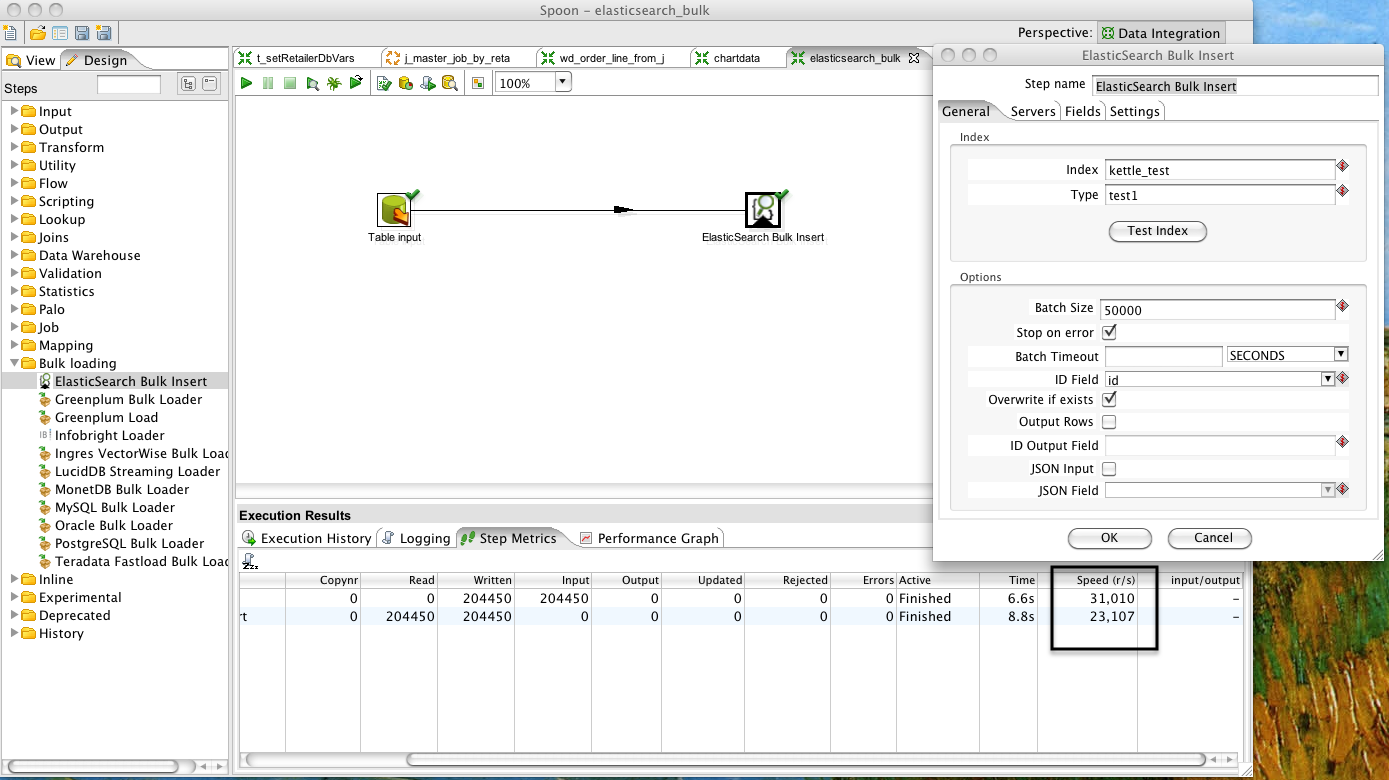Click the Type field containing test1
Screen dimensions: 1389x780
click(1219, 195)
